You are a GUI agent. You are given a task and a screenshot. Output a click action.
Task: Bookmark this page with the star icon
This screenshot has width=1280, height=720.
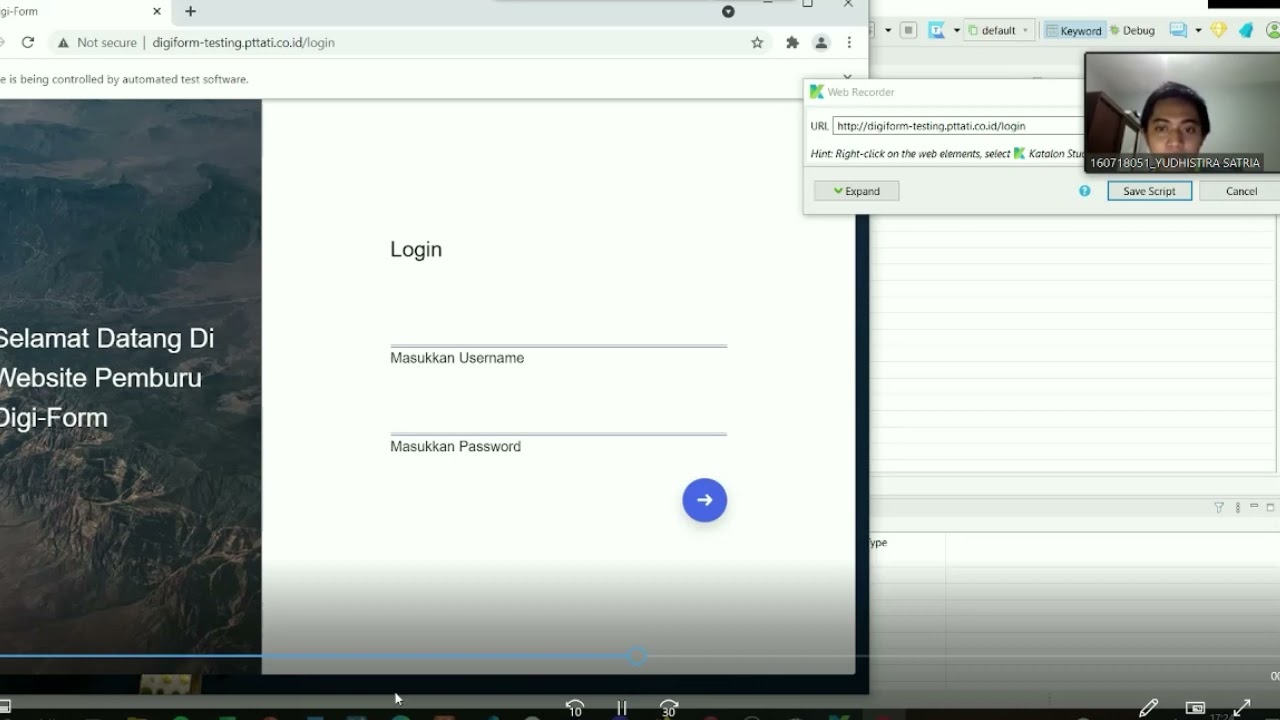(757, 42)
